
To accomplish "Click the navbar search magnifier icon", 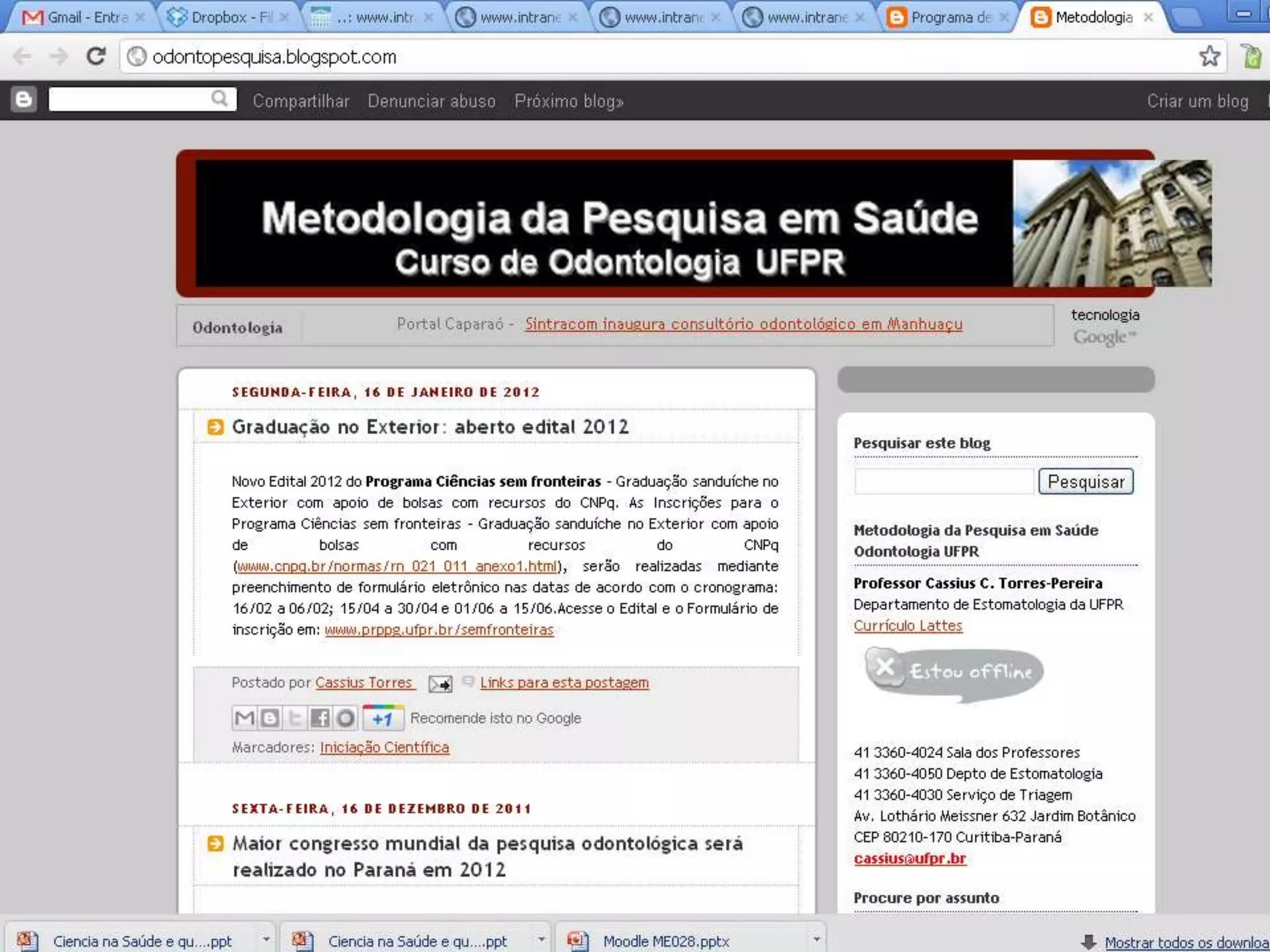I will [220, 99].
